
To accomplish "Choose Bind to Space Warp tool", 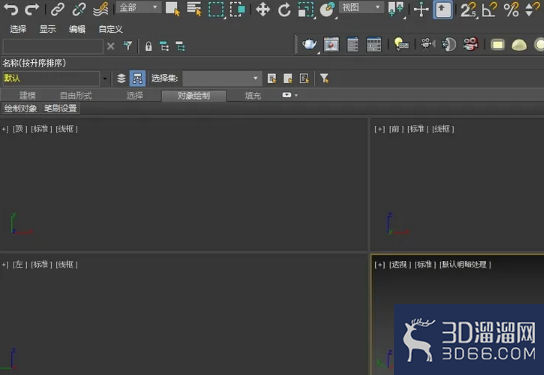I will (x=101, y=9).
